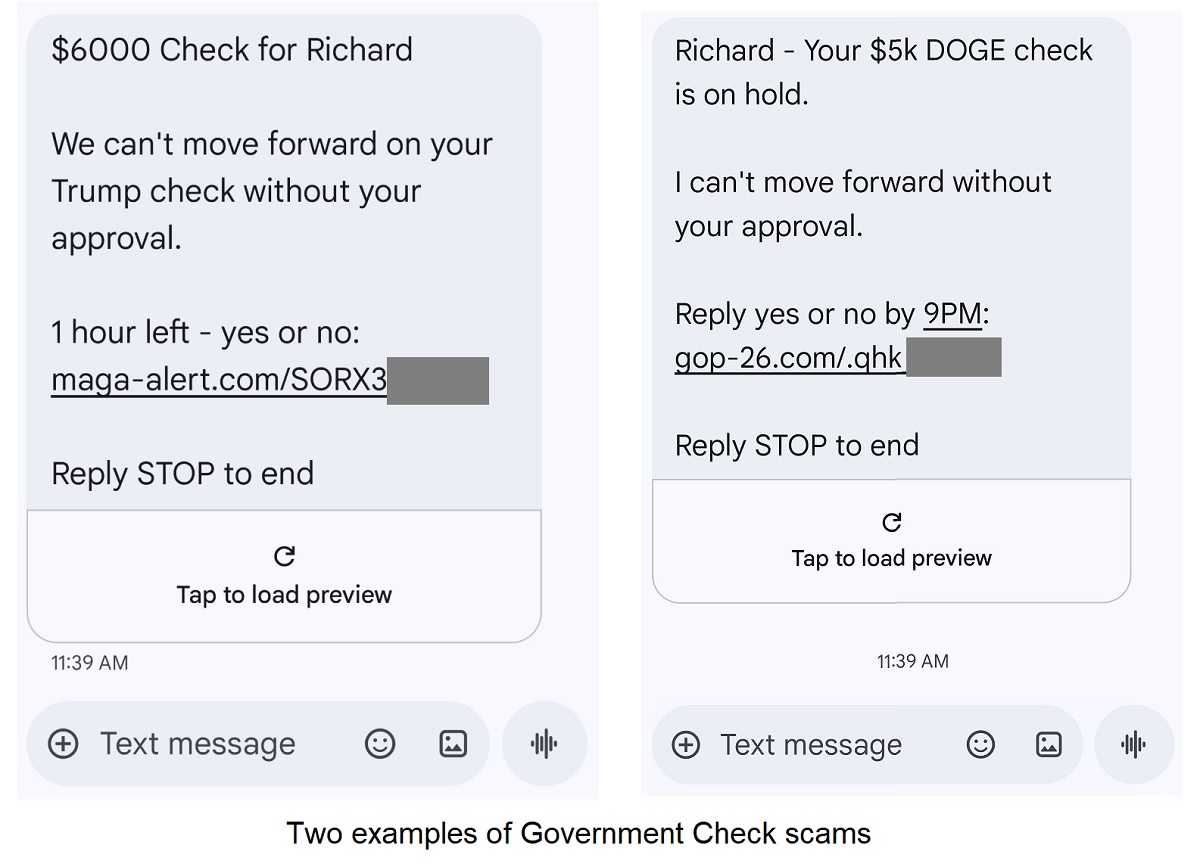The image size is (1200, 867).
Task: Open the emoji picker in the right chat
Action: (x=980, y=745)
